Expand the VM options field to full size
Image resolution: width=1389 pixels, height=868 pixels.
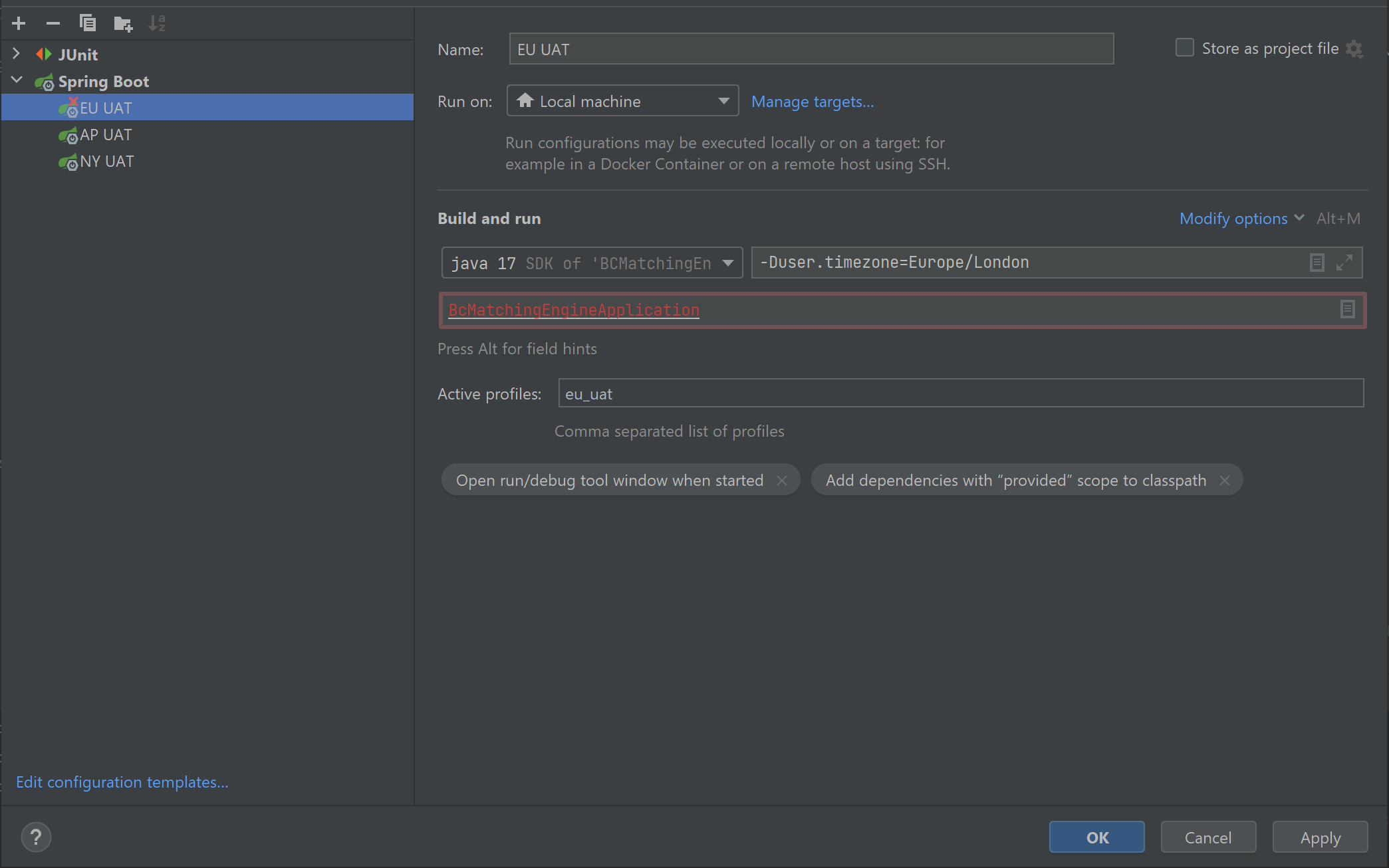(x=1344, y=262)
